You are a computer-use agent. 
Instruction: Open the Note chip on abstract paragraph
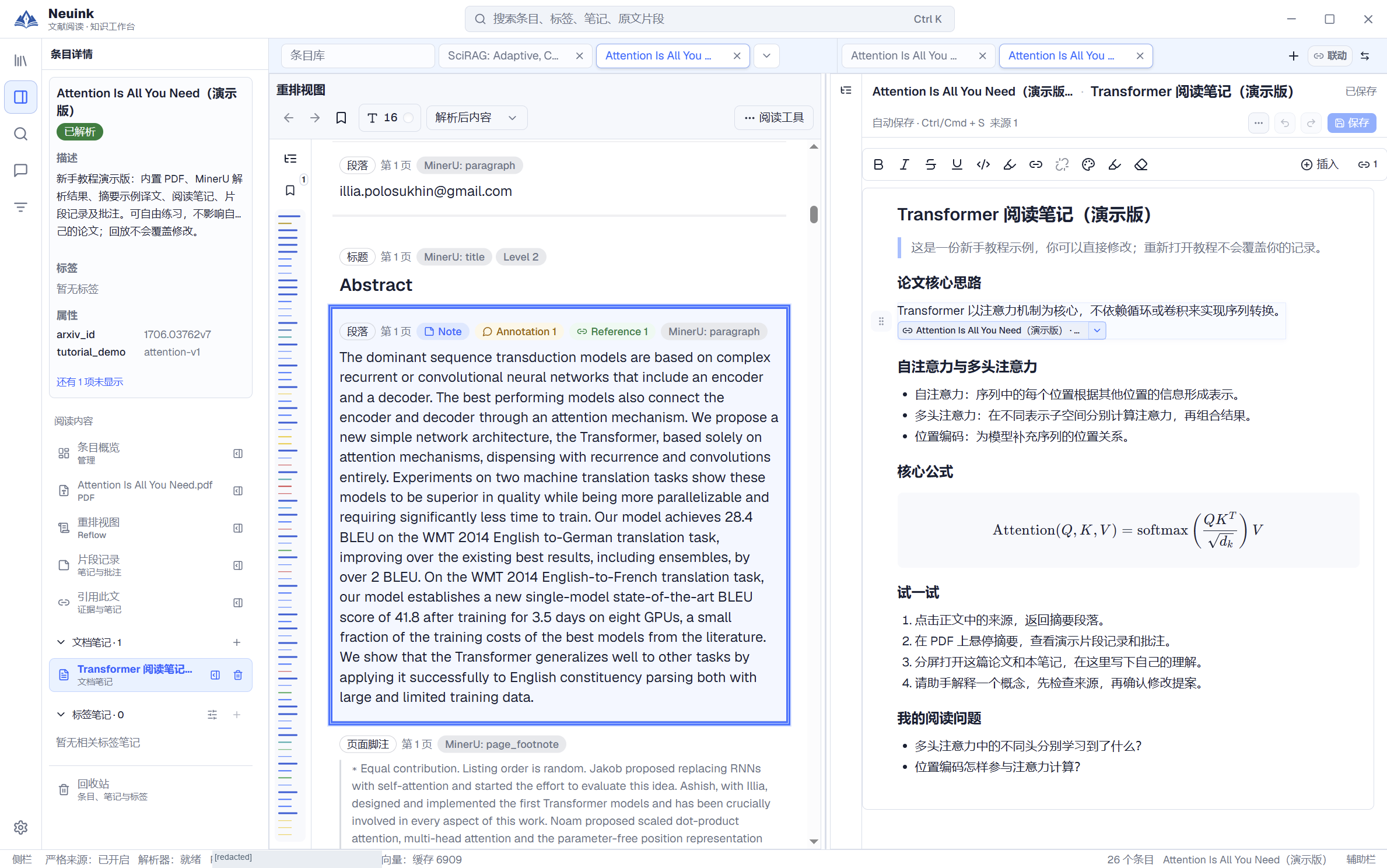coord(443,331)
